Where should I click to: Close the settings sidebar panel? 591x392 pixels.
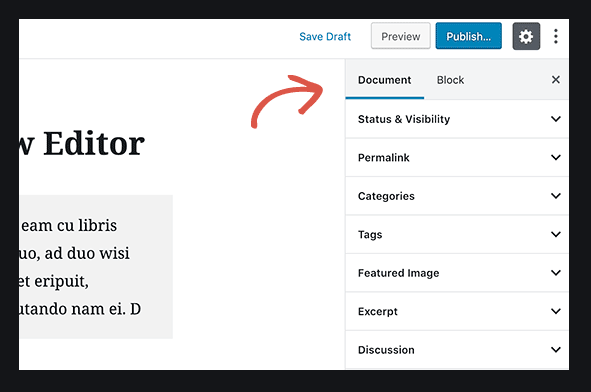coord(556,80)
